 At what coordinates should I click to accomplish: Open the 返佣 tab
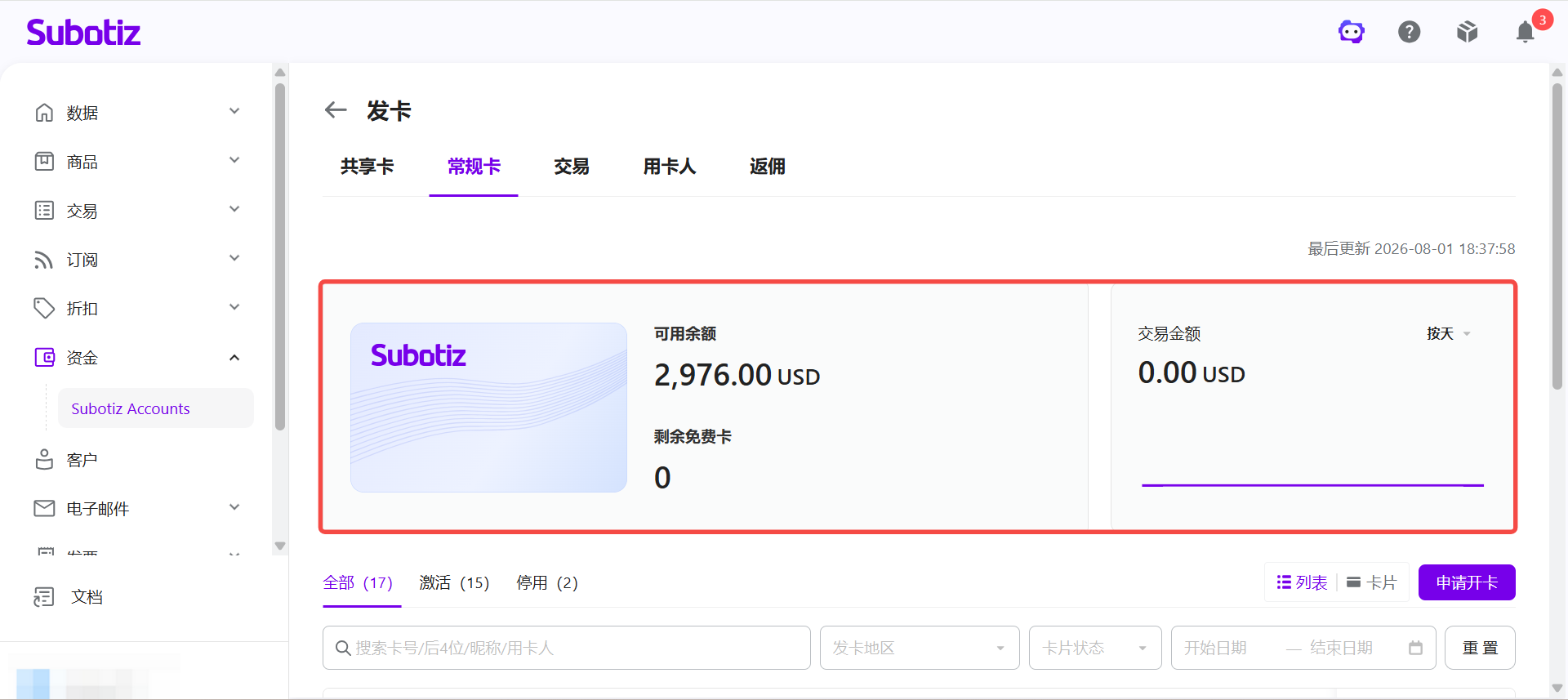768,167
